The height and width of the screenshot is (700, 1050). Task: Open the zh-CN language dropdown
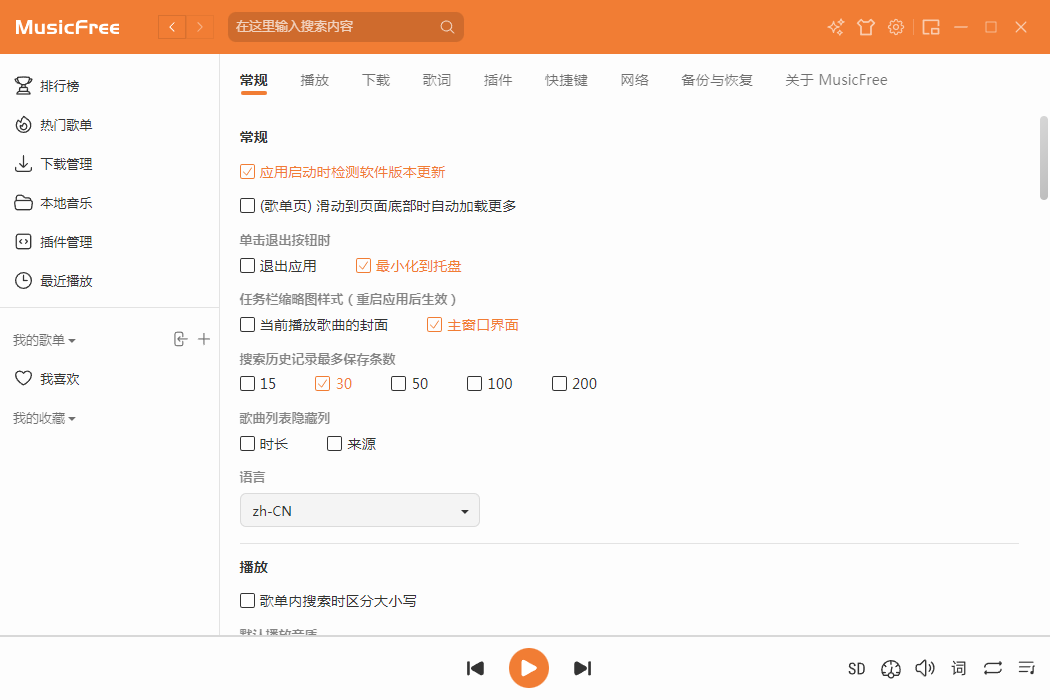pos(360,510)
